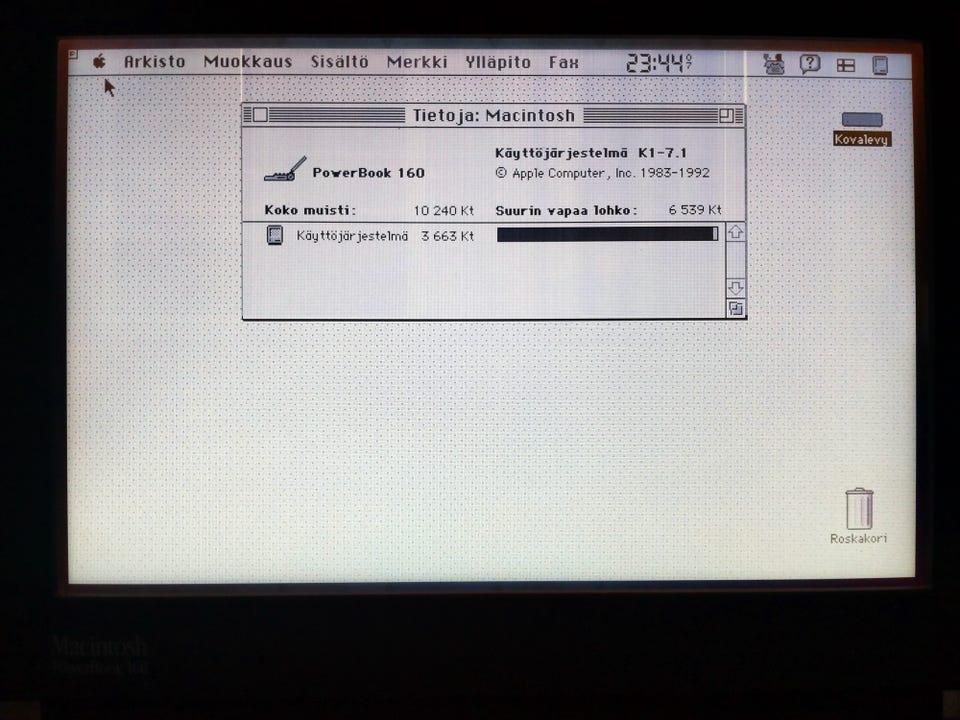The image size is (960, 720).
Task: Click the Käyttöjärjestelmä row icon
Action: [275, 235]
